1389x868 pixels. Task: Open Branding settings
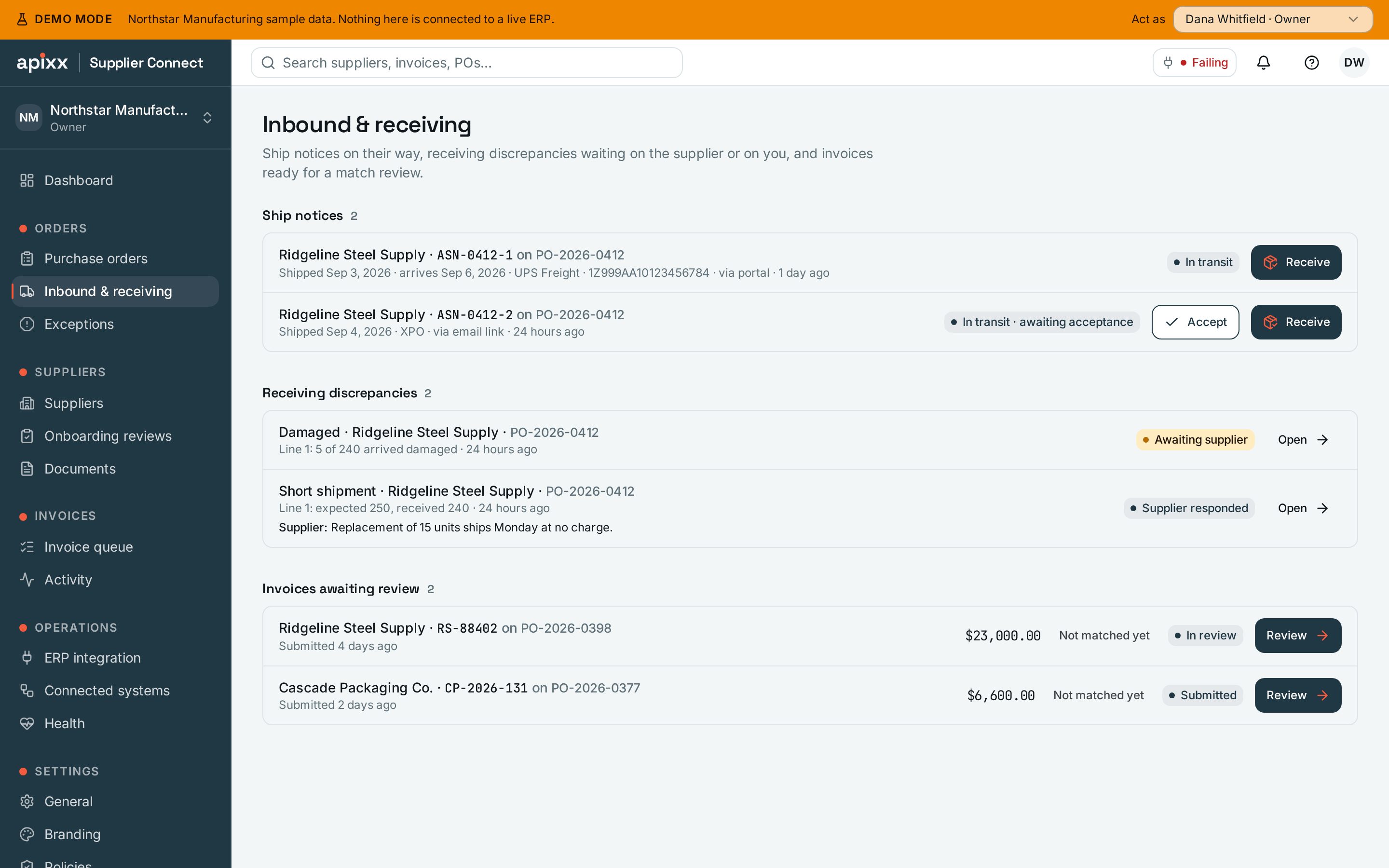[x=115, y=834]
